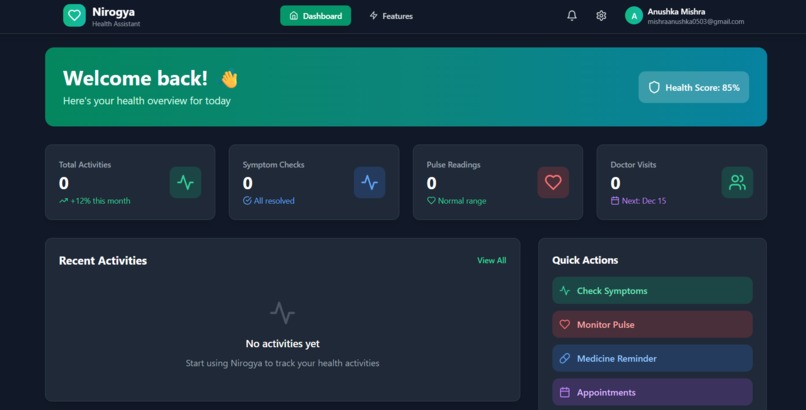Click the heart icon in Monitor Pulse
The height and width of the screenshot is (410, 806).
coord(564,325)
